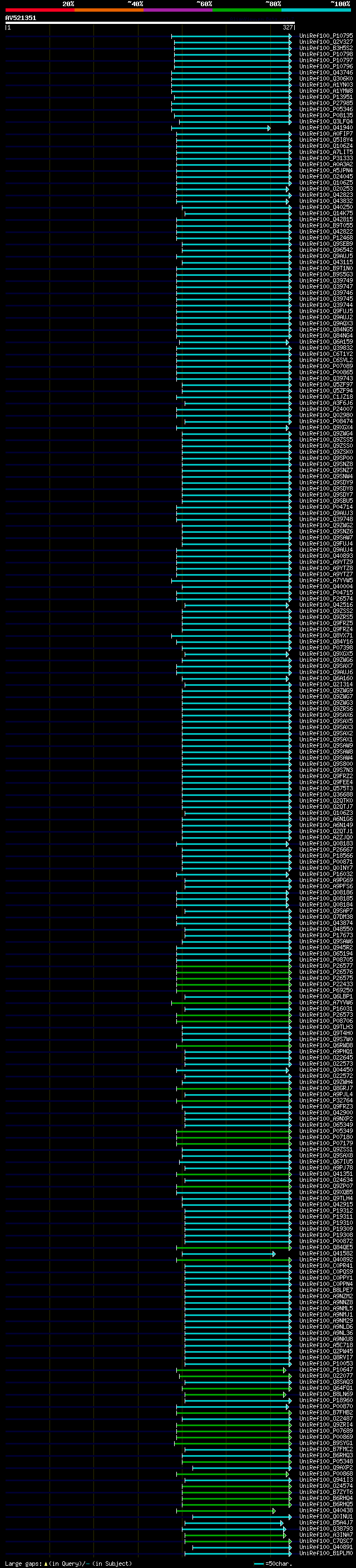Open the UniRef100_P18566 hit
The height and width of the screenshot is (1568, 356).
click(326, 856)
